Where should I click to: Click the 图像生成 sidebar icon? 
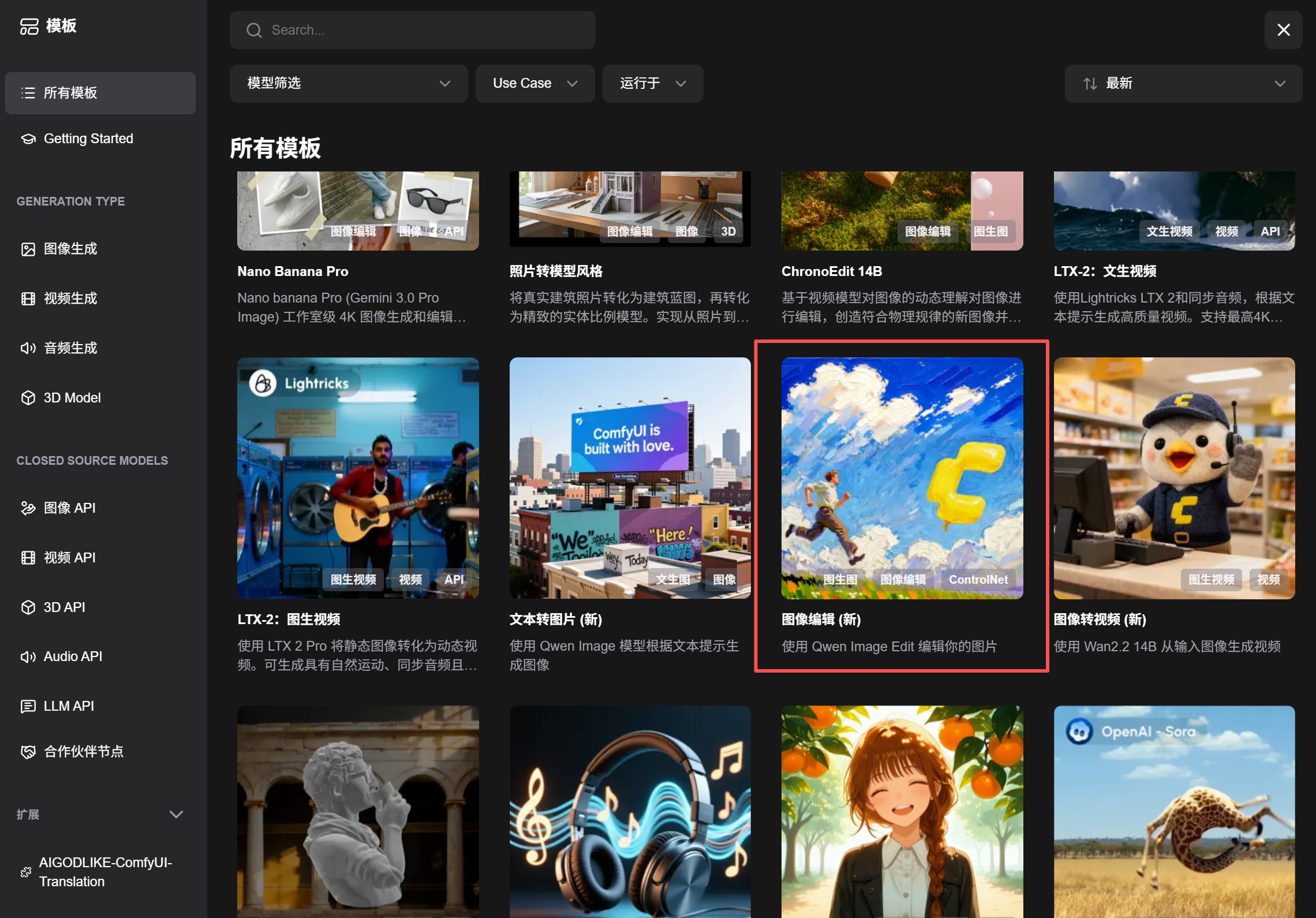[28, 249]
